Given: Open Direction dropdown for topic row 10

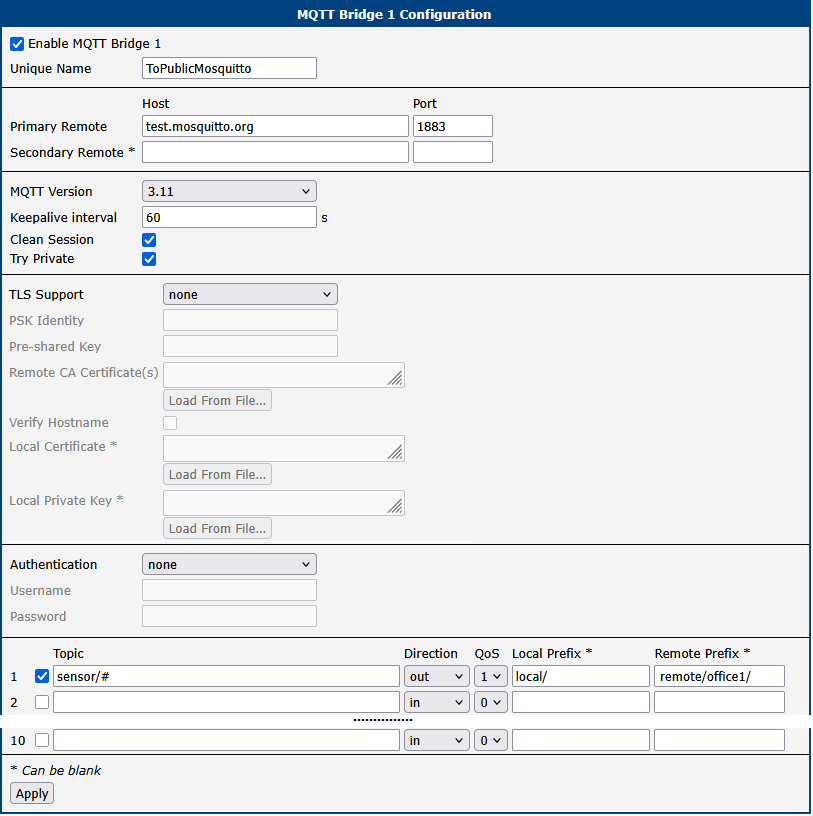Looking at the screenshot, I should (x=436, y=741).
